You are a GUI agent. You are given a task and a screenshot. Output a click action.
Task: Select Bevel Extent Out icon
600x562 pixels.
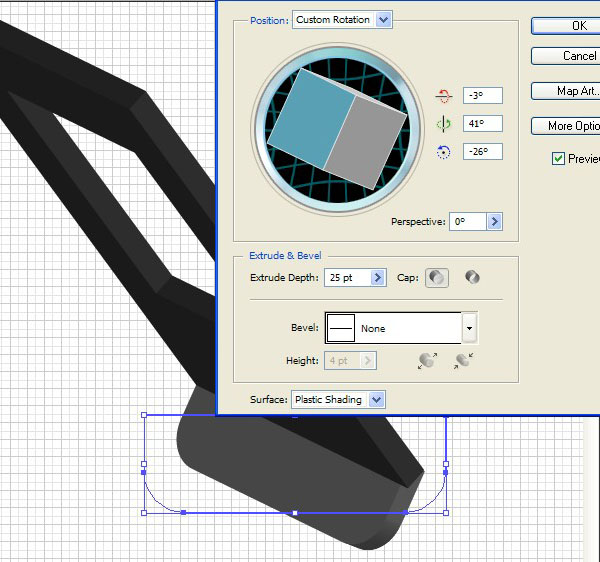427,360
